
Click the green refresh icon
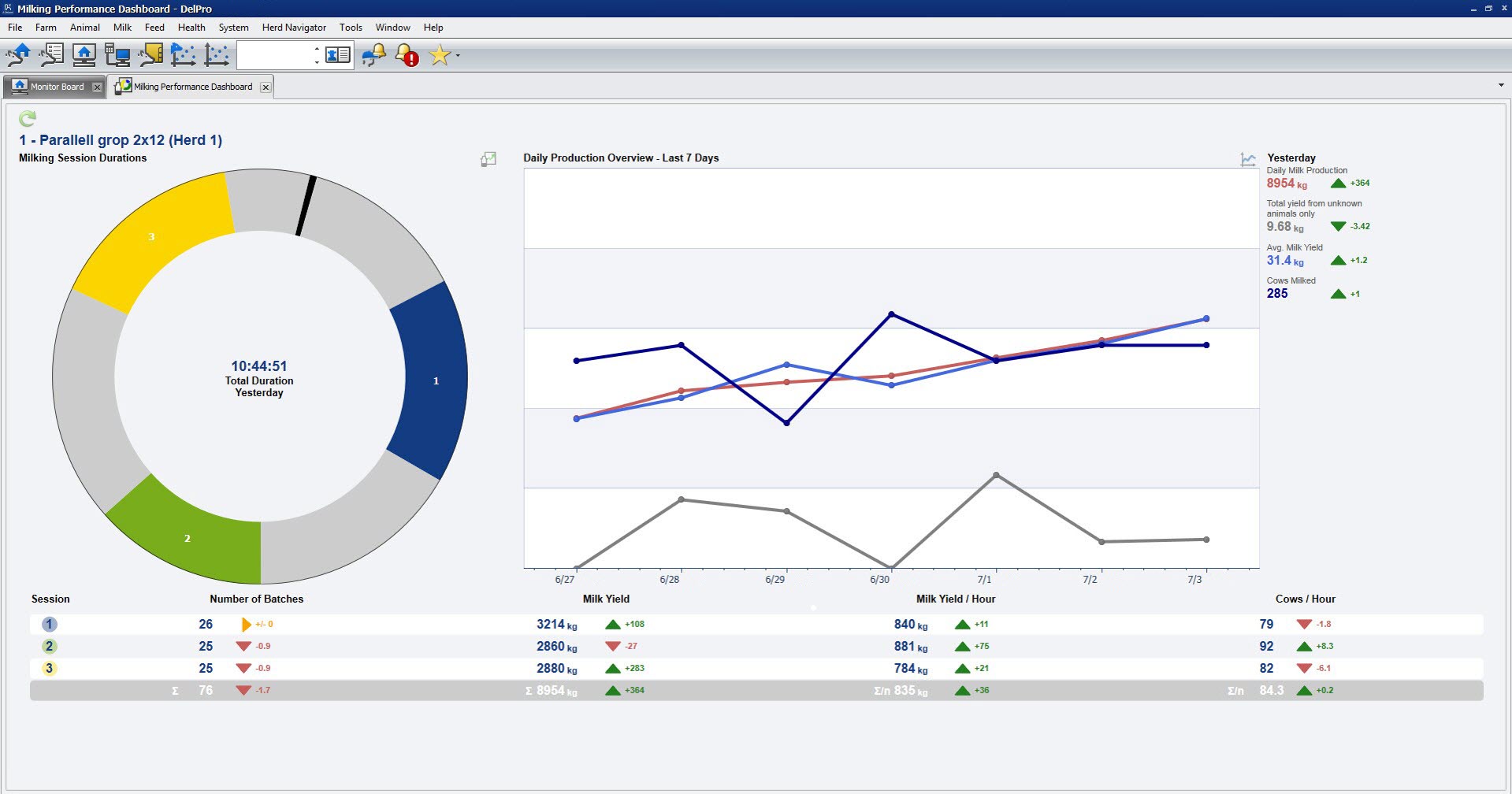(x=28, y=118)
